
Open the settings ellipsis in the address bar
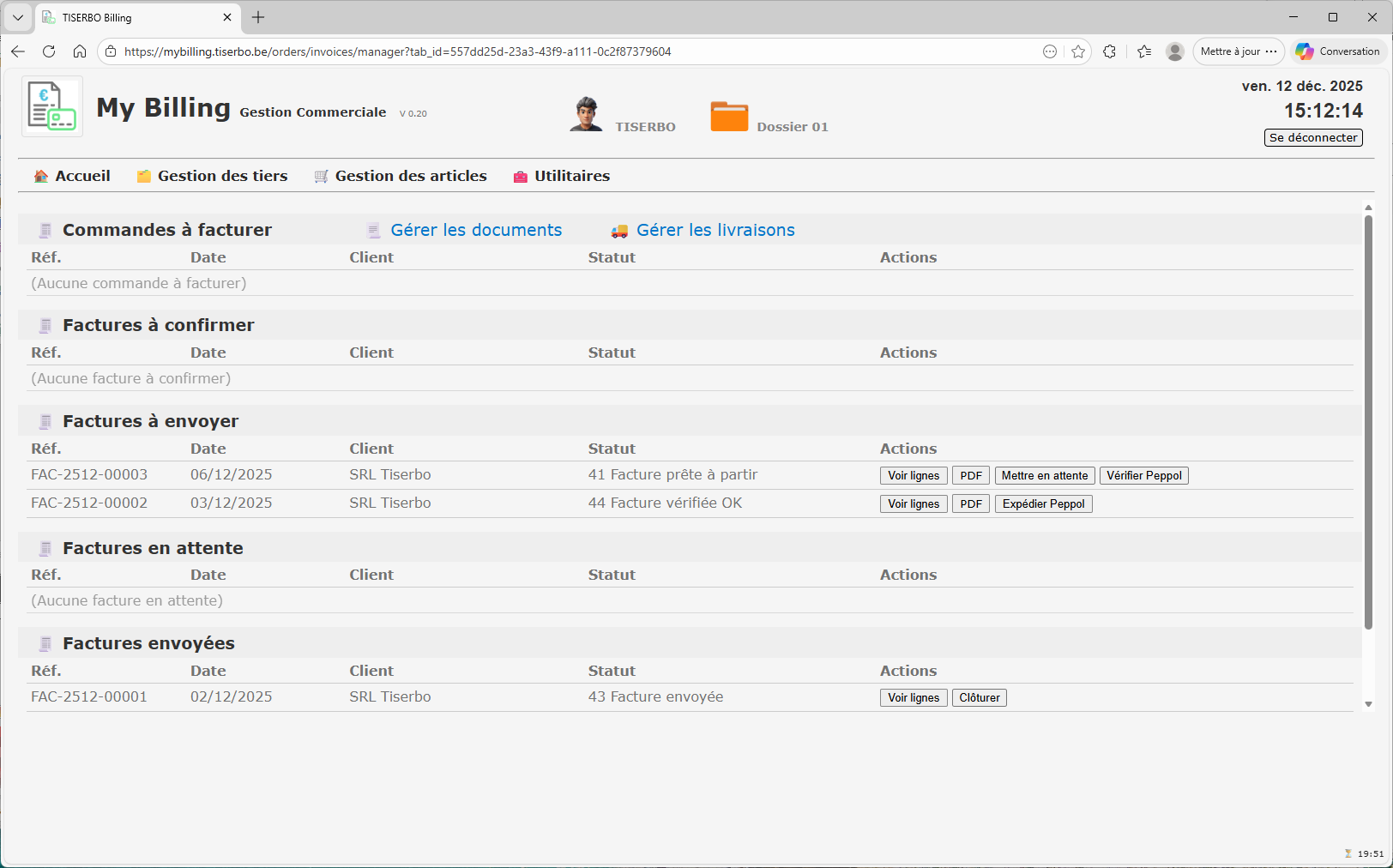1050,51
